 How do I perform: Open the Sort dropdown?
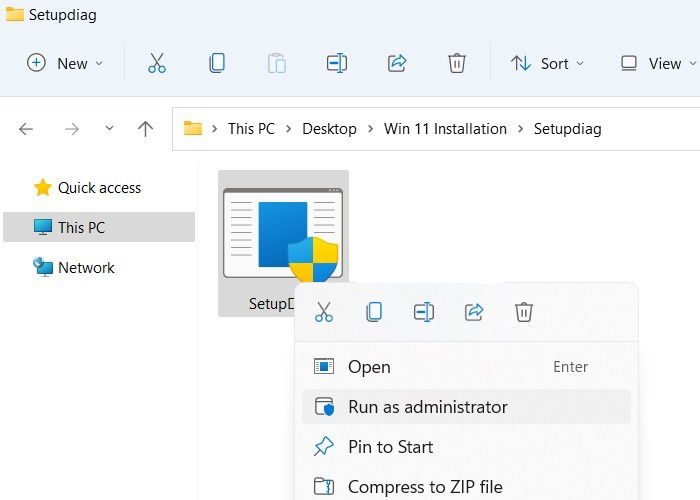pyautogui.click(x=547, y=63)
